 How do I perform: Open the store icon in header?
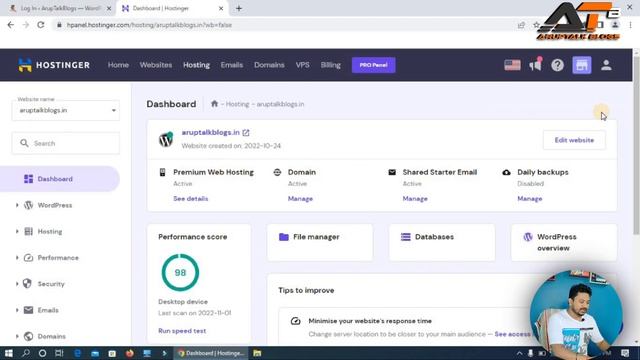click(582, 65)
